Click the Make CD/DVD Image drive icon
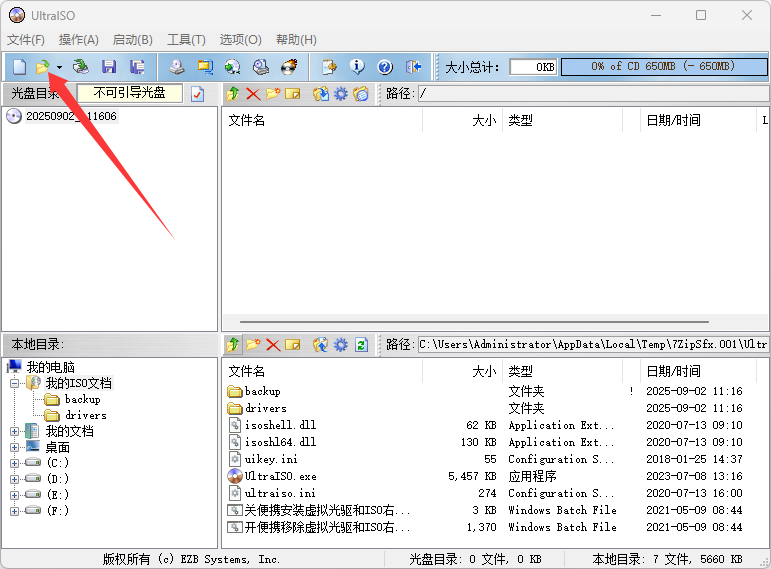 177,67
